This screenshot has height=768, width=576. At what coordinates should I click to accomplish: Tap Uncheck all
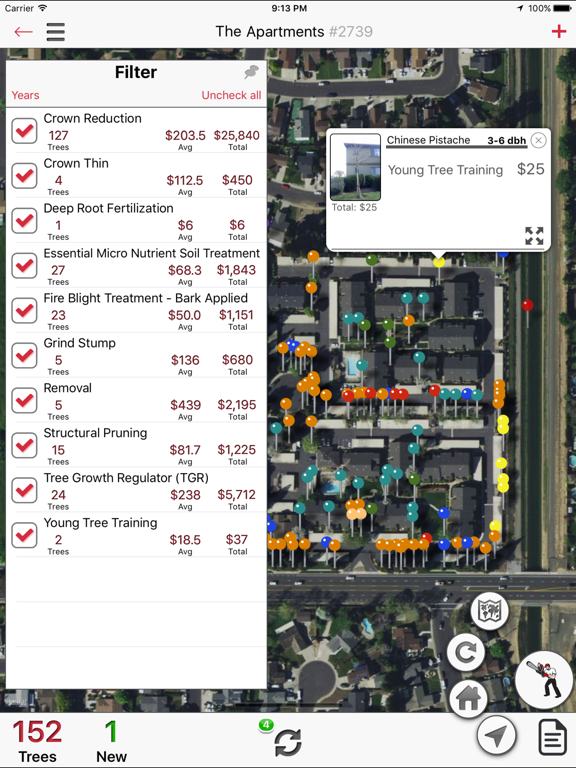click(231, 96)
